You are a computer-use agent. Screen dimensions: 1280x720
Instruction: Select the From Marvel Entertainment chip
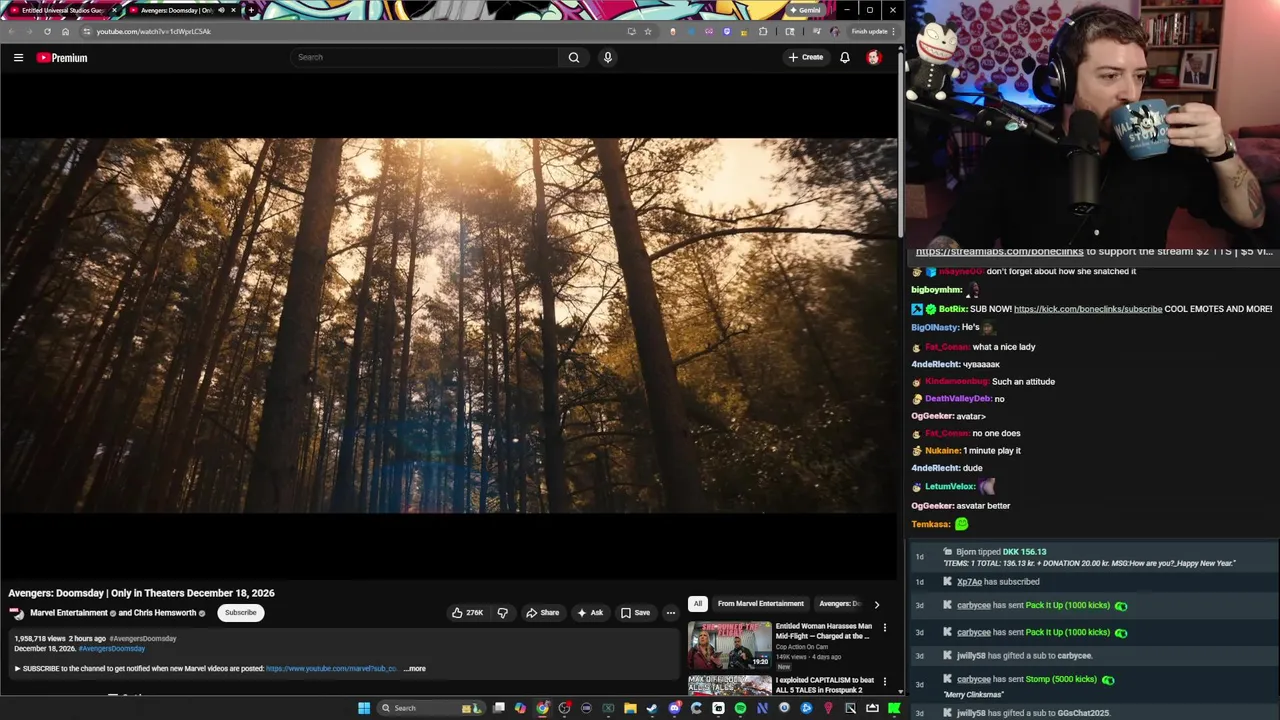[x=760, y=604]
